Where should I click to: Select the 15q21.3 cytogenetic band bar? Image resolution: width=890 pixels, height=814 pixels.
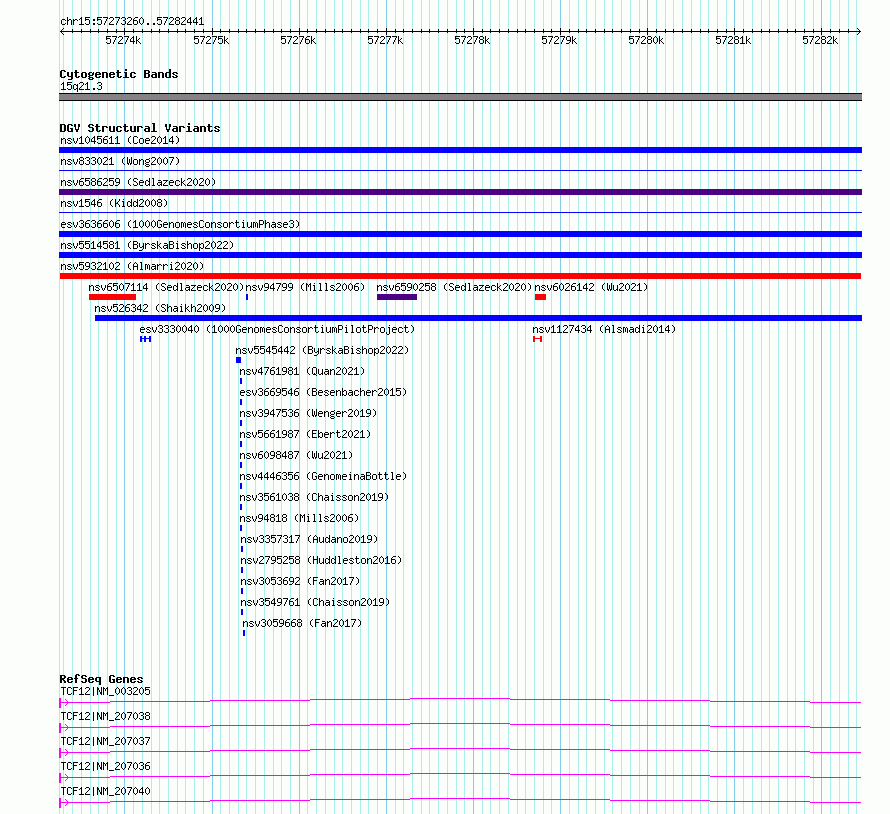click(x=460, y=97)
